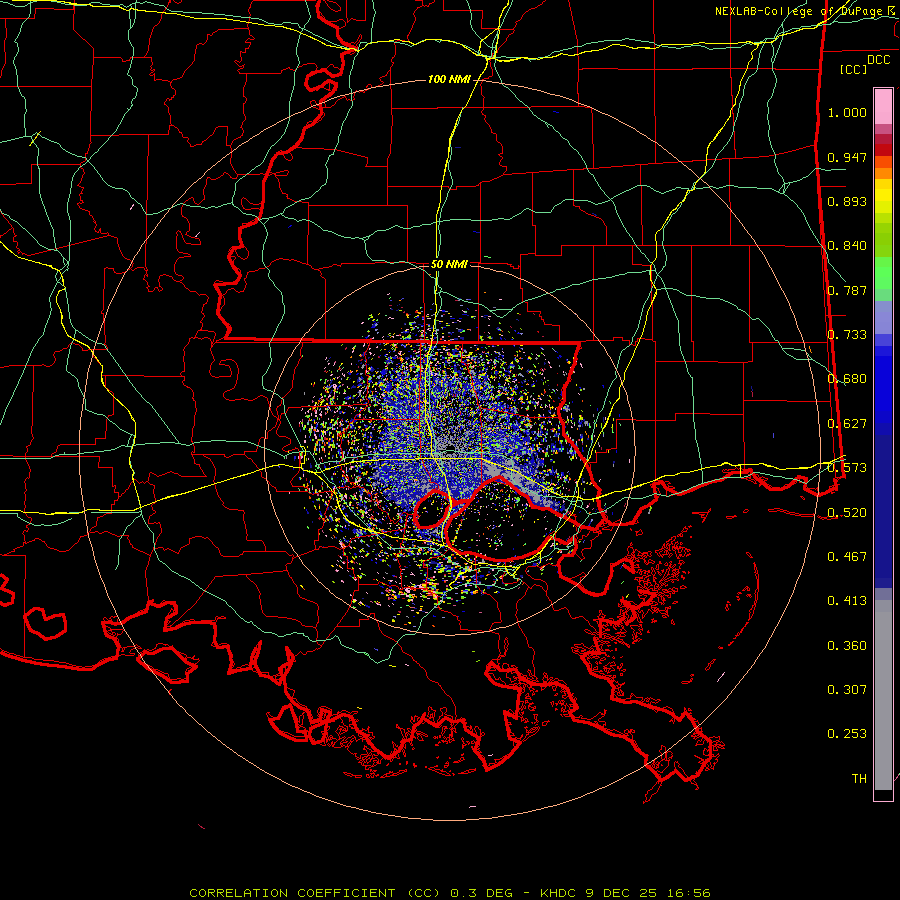The image size is (900, 900).
Task: Click the 0.680 legend value
Action: [x=847, y=379]
